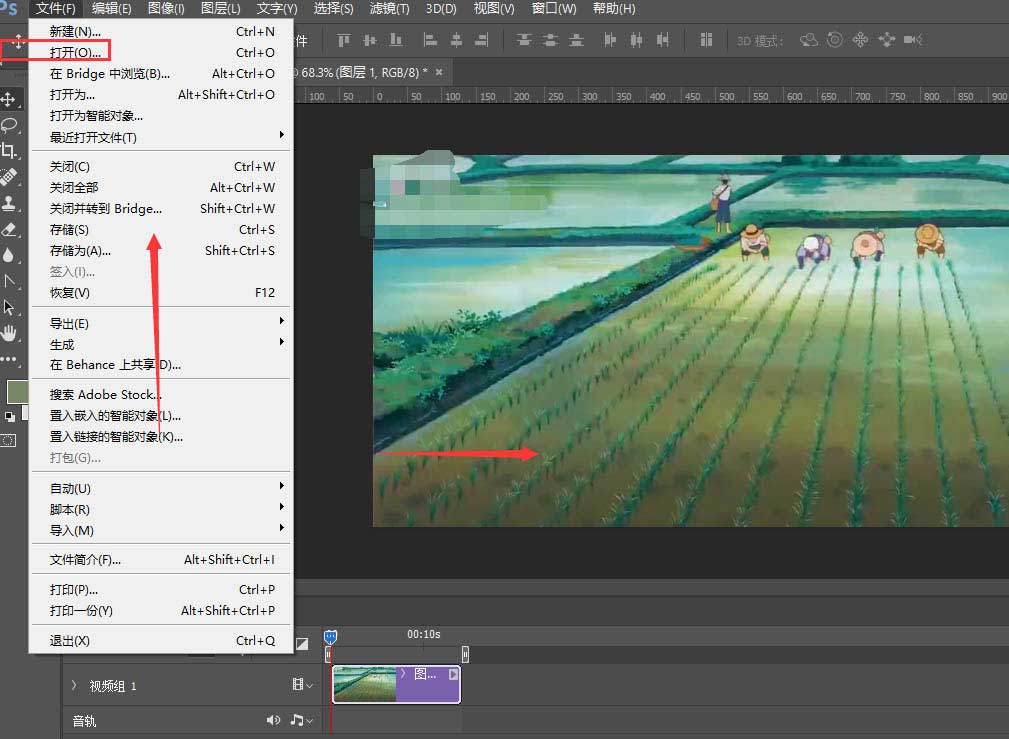1009x739 pixels.
Task: Toggle timeline transition split-square icon
Action: (x=302, y=644)
